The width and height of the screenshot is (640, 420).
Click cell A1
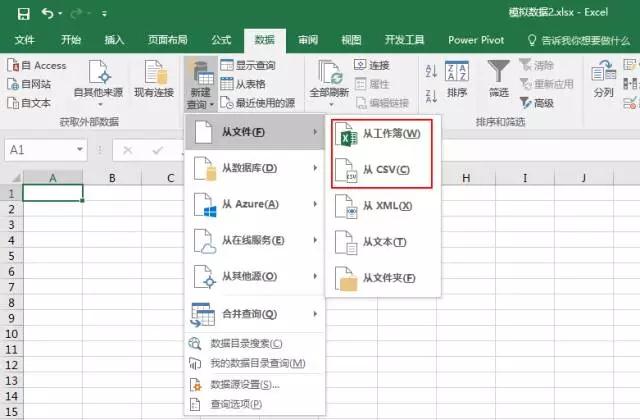pos(53,193)
